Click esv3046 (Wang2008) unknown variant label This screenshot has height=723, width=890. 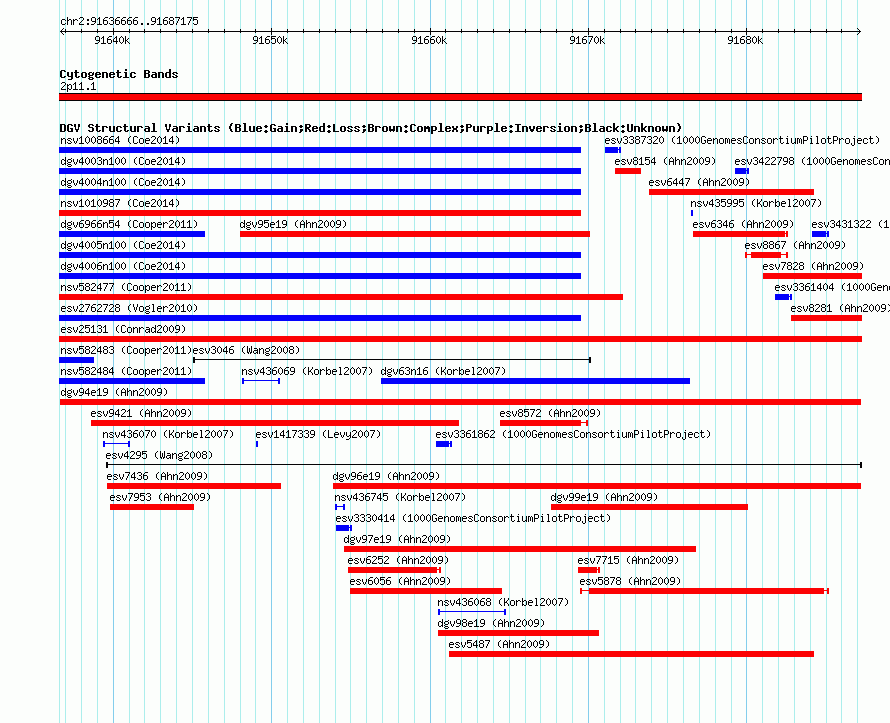point(246,350)
